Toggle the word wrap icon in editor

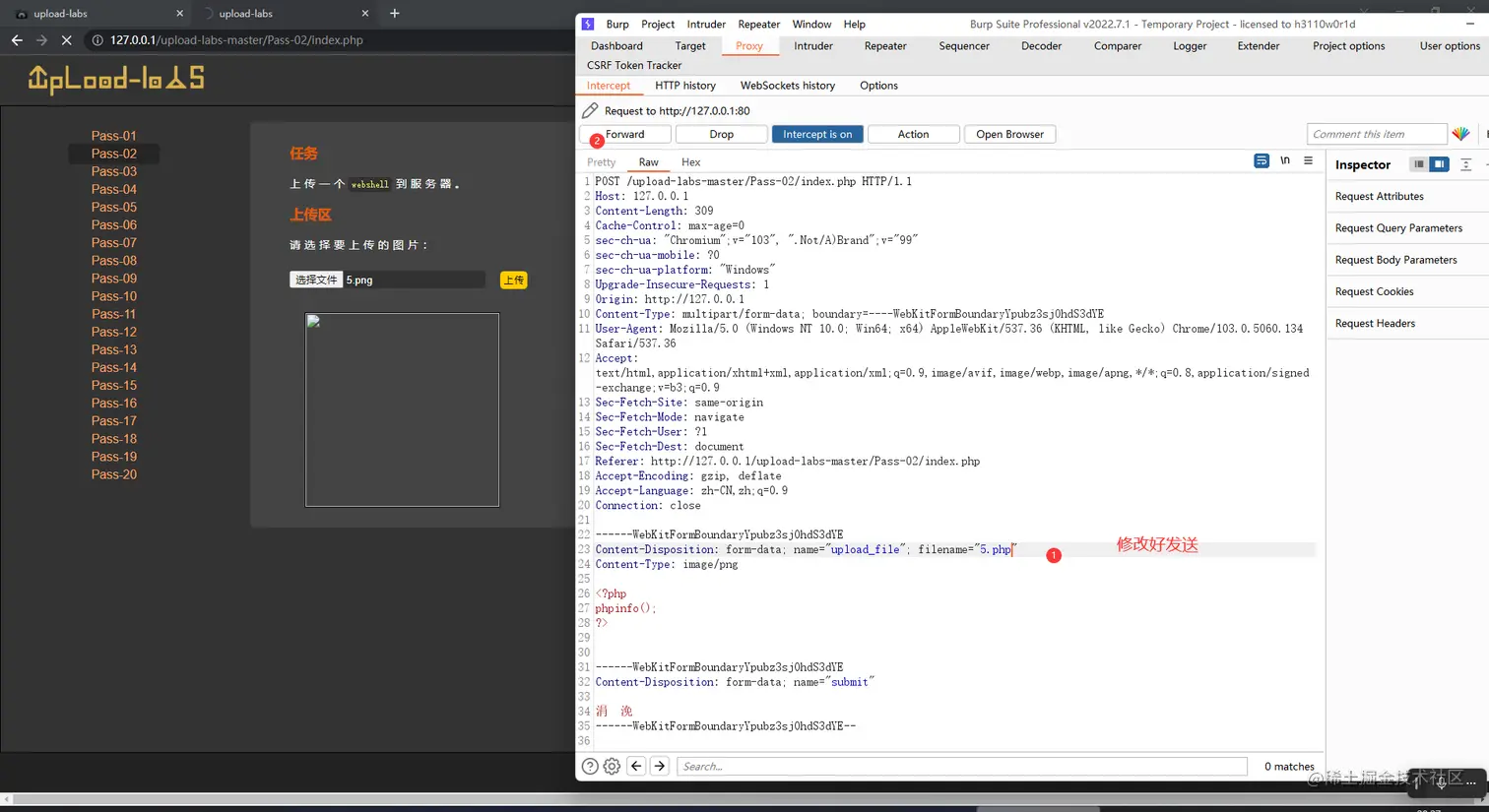tap(1262, 160)
